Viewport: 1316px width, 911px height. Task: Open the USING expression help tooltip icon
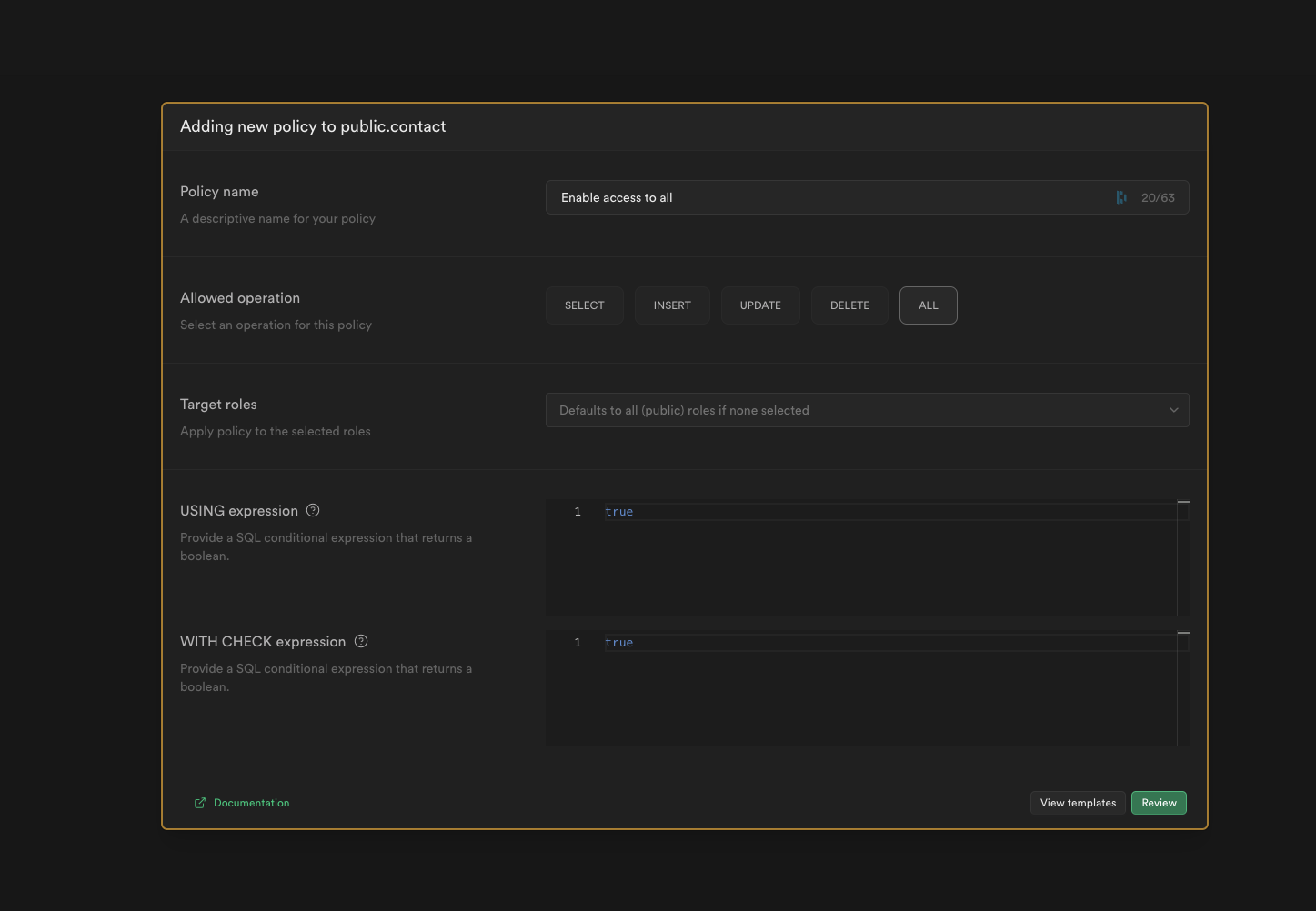click(312, 510)
